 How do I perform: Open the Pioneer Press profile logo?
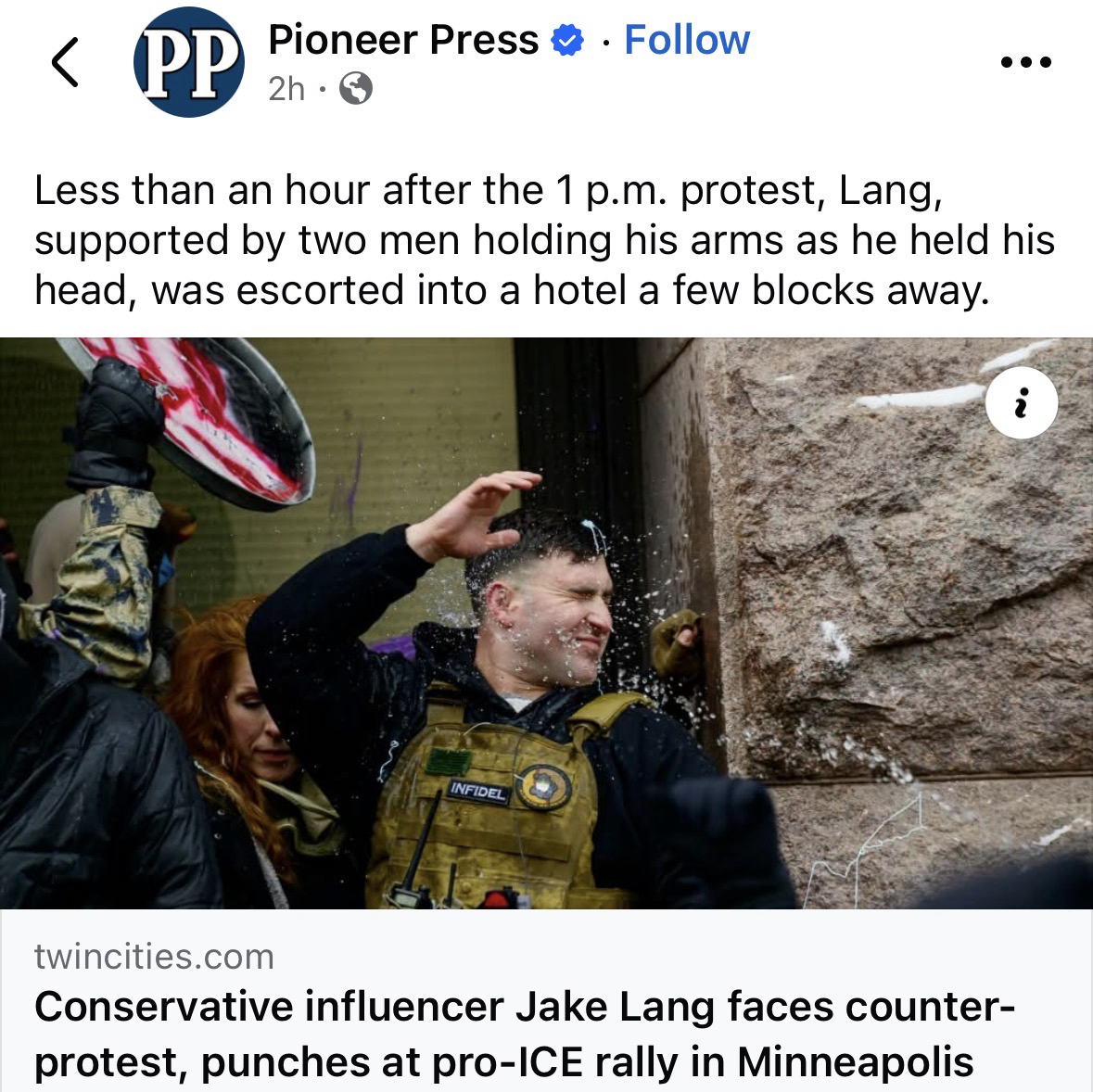point(189,62)
